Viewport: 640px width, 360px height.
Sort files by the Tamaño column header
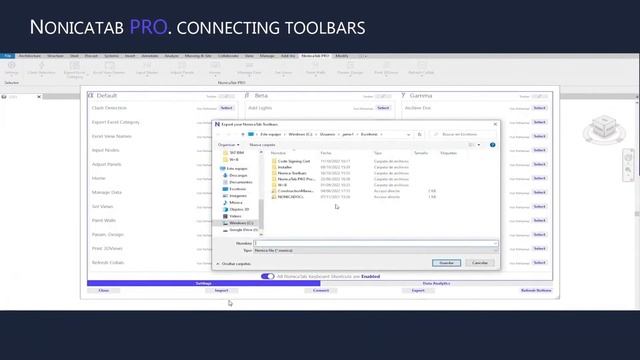[421, 153]
